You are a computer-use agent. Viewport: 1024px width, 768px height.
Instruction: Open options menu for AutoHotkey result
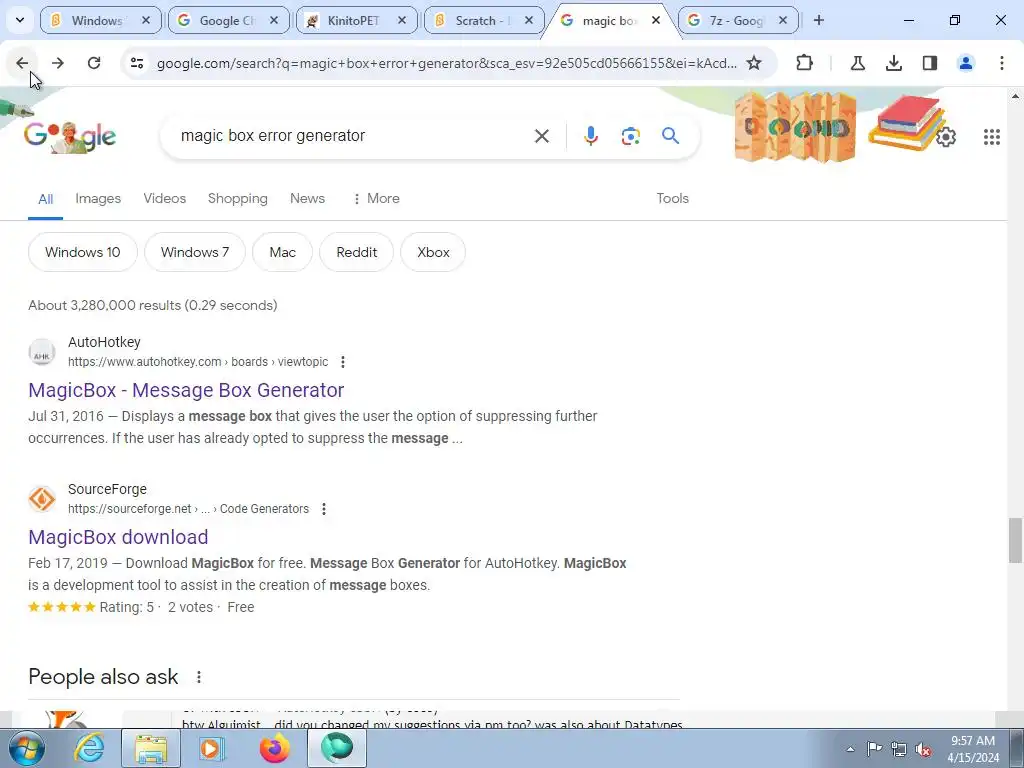pos(343,362)
